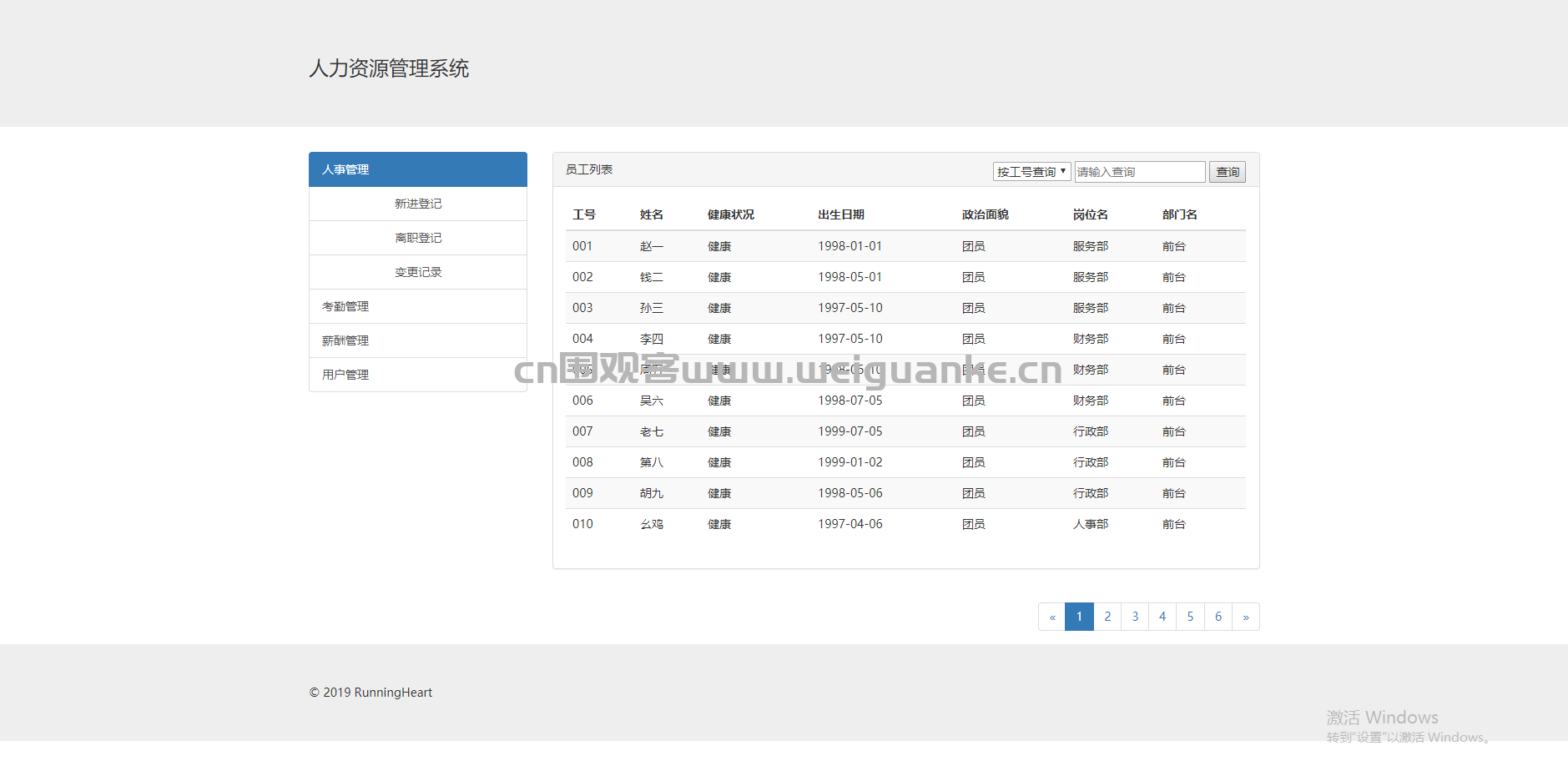Click employee number 002

582,277
